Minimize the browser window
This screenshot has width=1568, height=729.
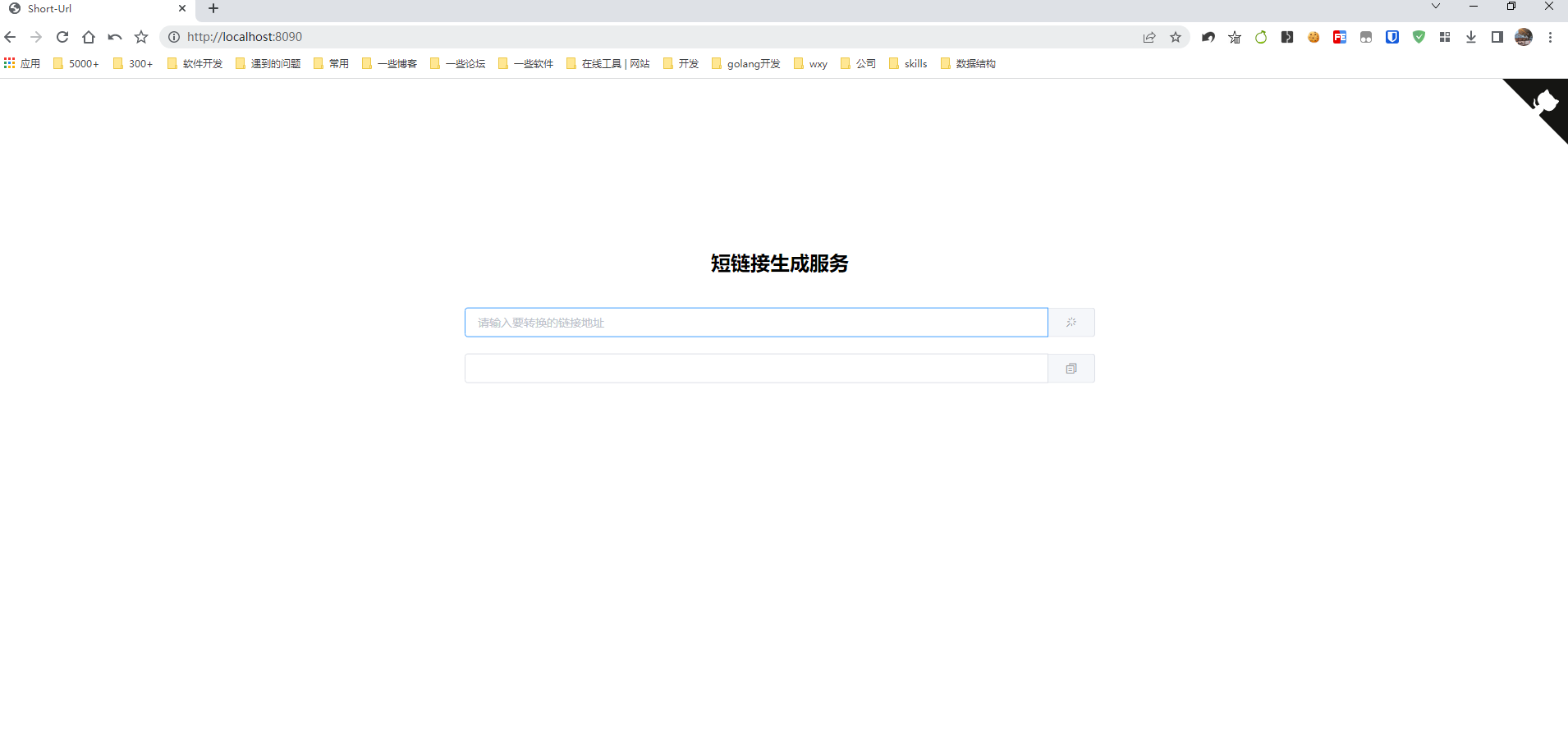tap(1474, 7)
